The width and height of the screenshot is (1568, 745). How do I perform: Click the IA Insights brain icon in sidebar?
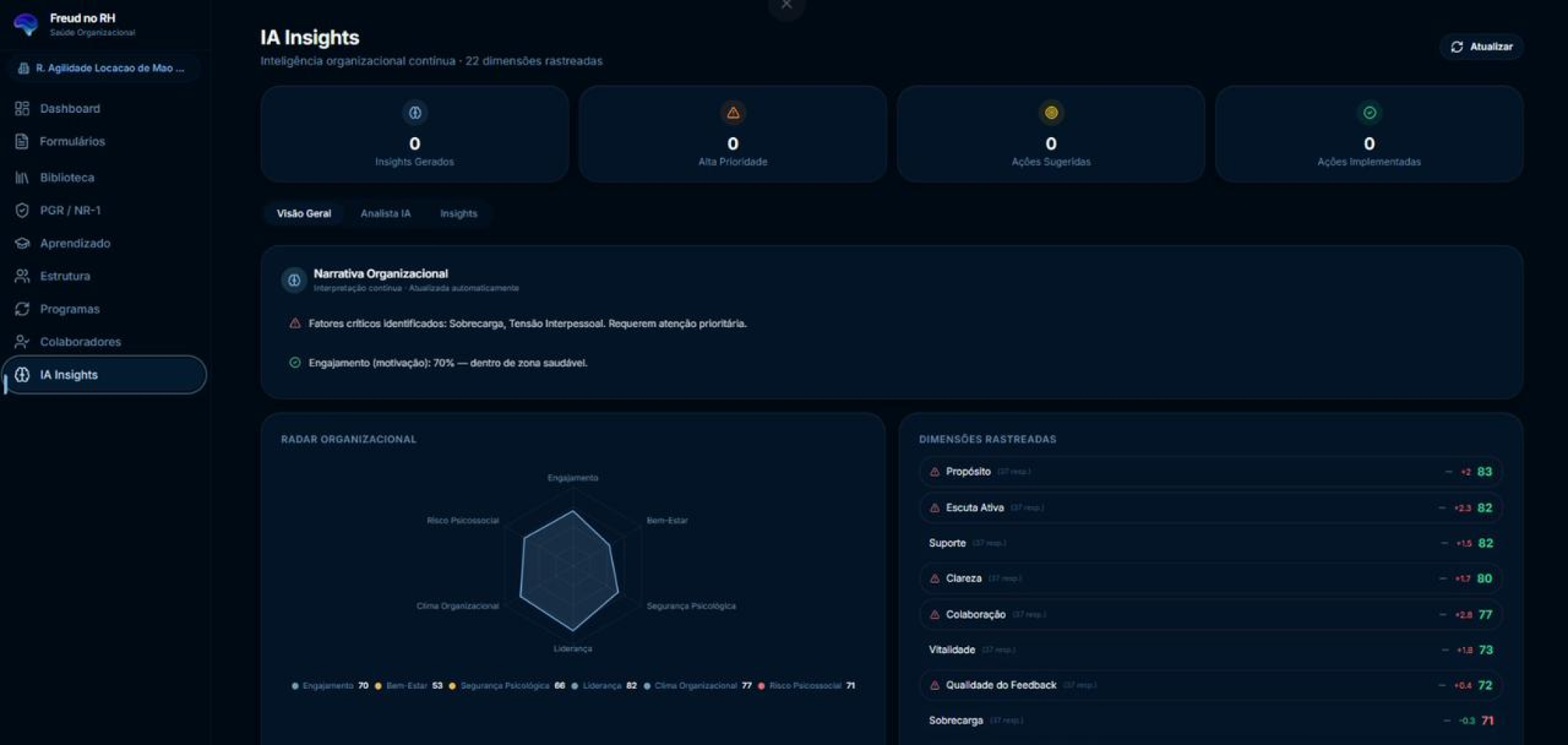[x=22, y=375]
